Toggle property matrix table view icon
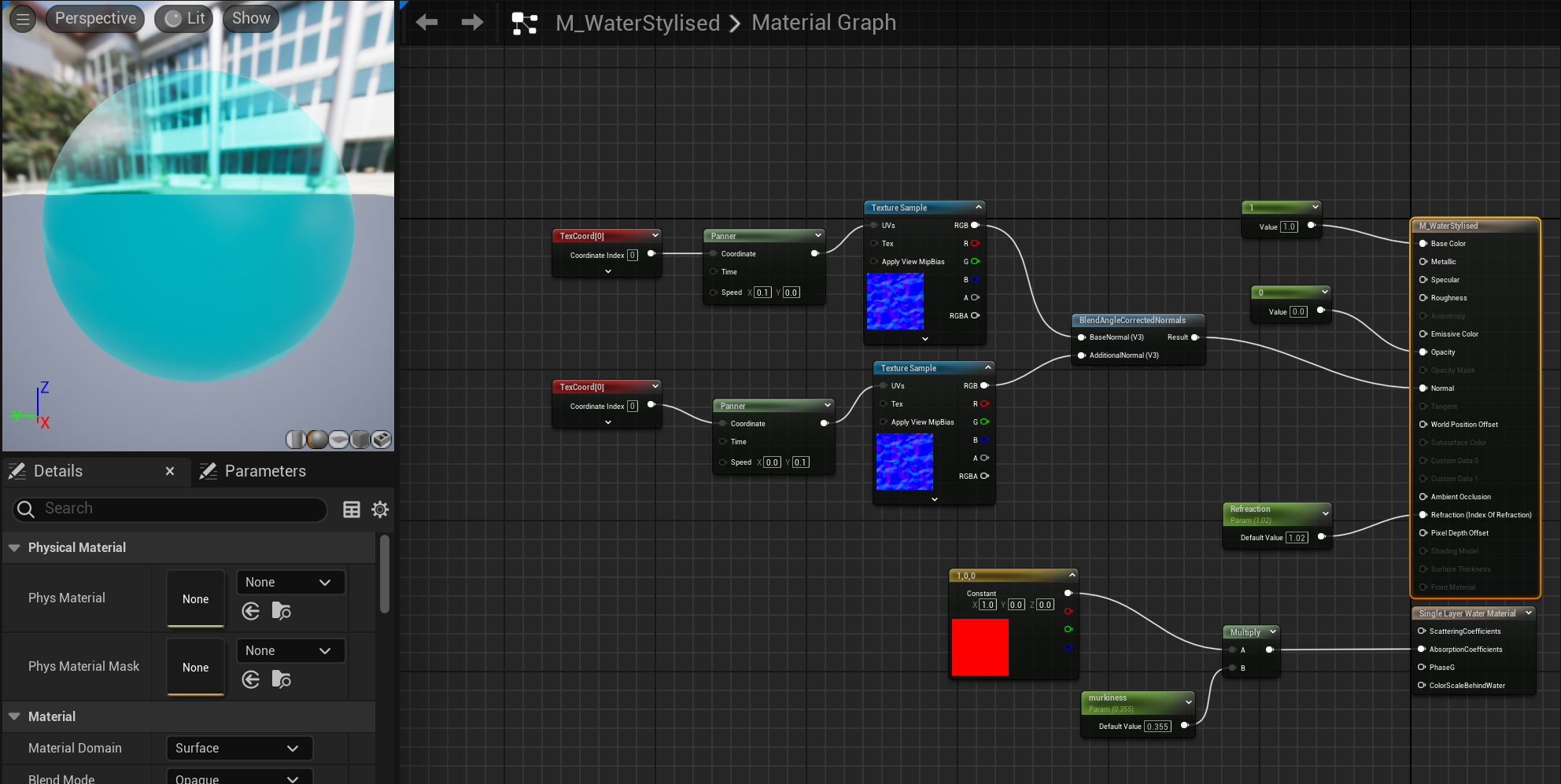1561x784 pixels. [352, 510]
